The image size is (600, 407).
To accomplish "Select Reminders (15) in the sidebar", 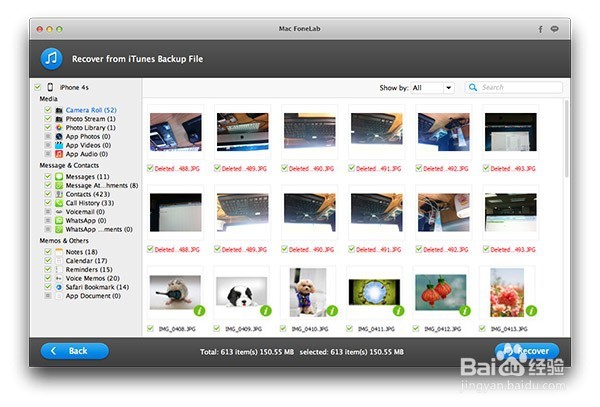I will 89,270.
